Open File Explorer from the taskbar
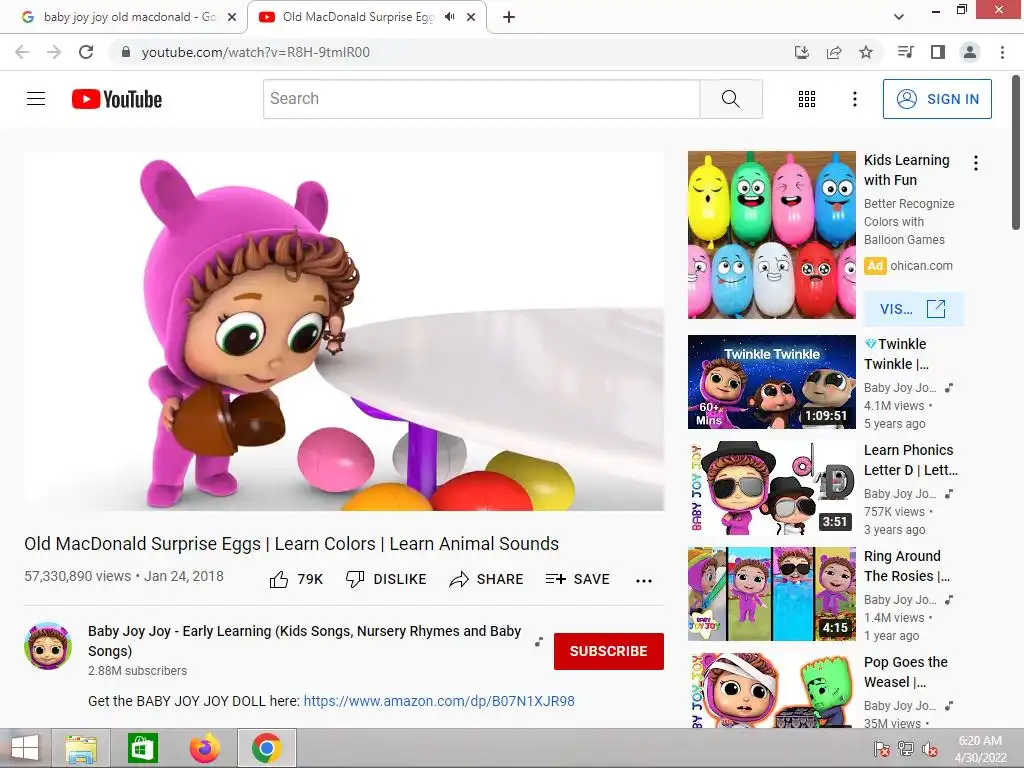This screenshot has width=1024, height=768. 81,748
